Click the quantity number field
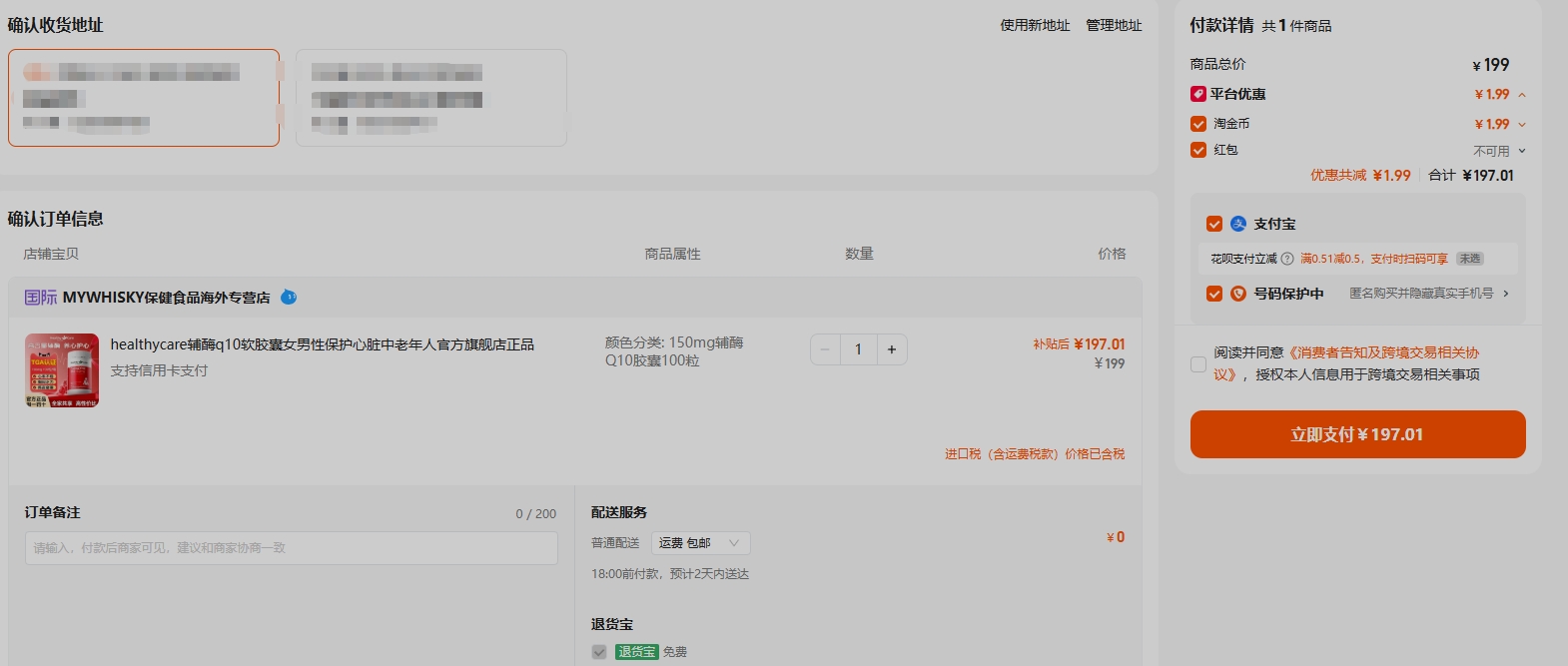Viewport: 1568px width, 666px height. [858, 349]
